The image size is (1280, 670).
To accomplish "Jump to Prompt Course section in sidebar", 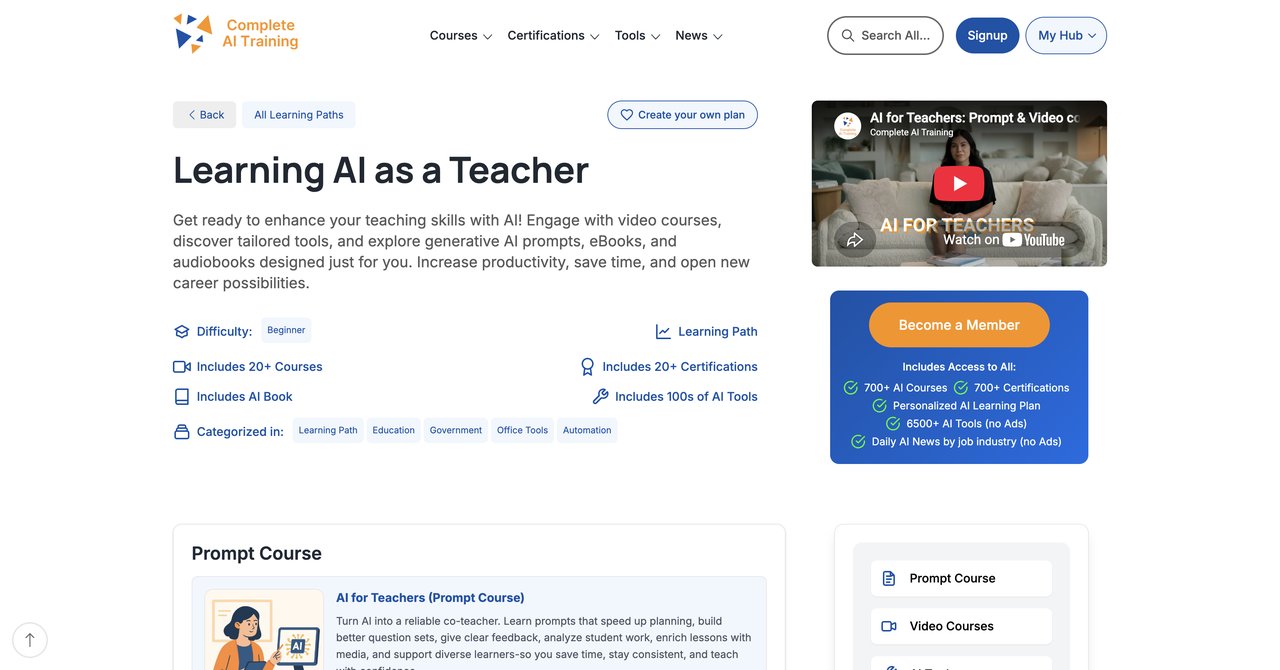I will click(961, 578).
